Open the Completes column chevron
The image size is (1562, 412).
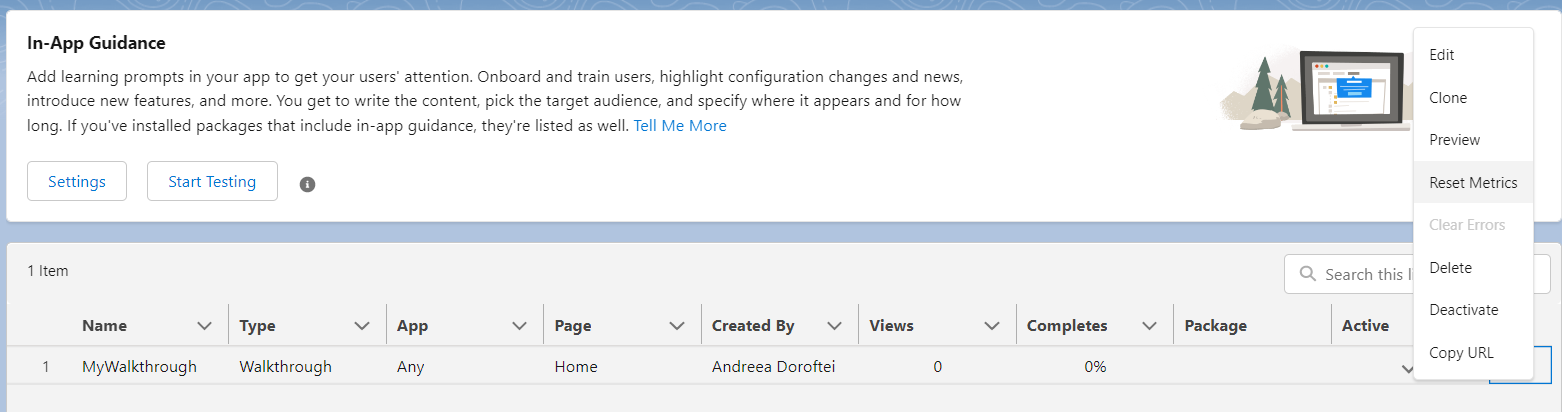pos(1150,326)
